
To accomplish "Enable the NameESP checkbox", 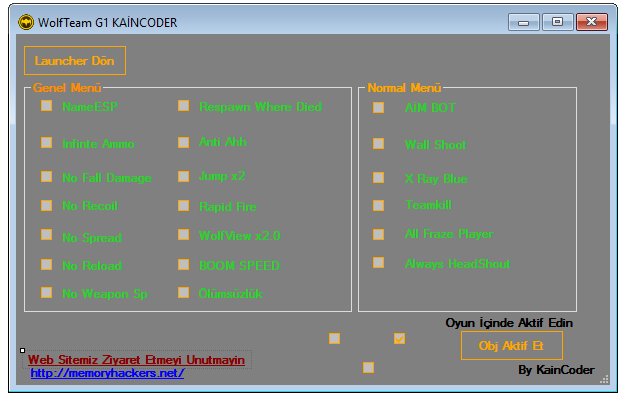I will pyautogui.click(x=46, y=106).
